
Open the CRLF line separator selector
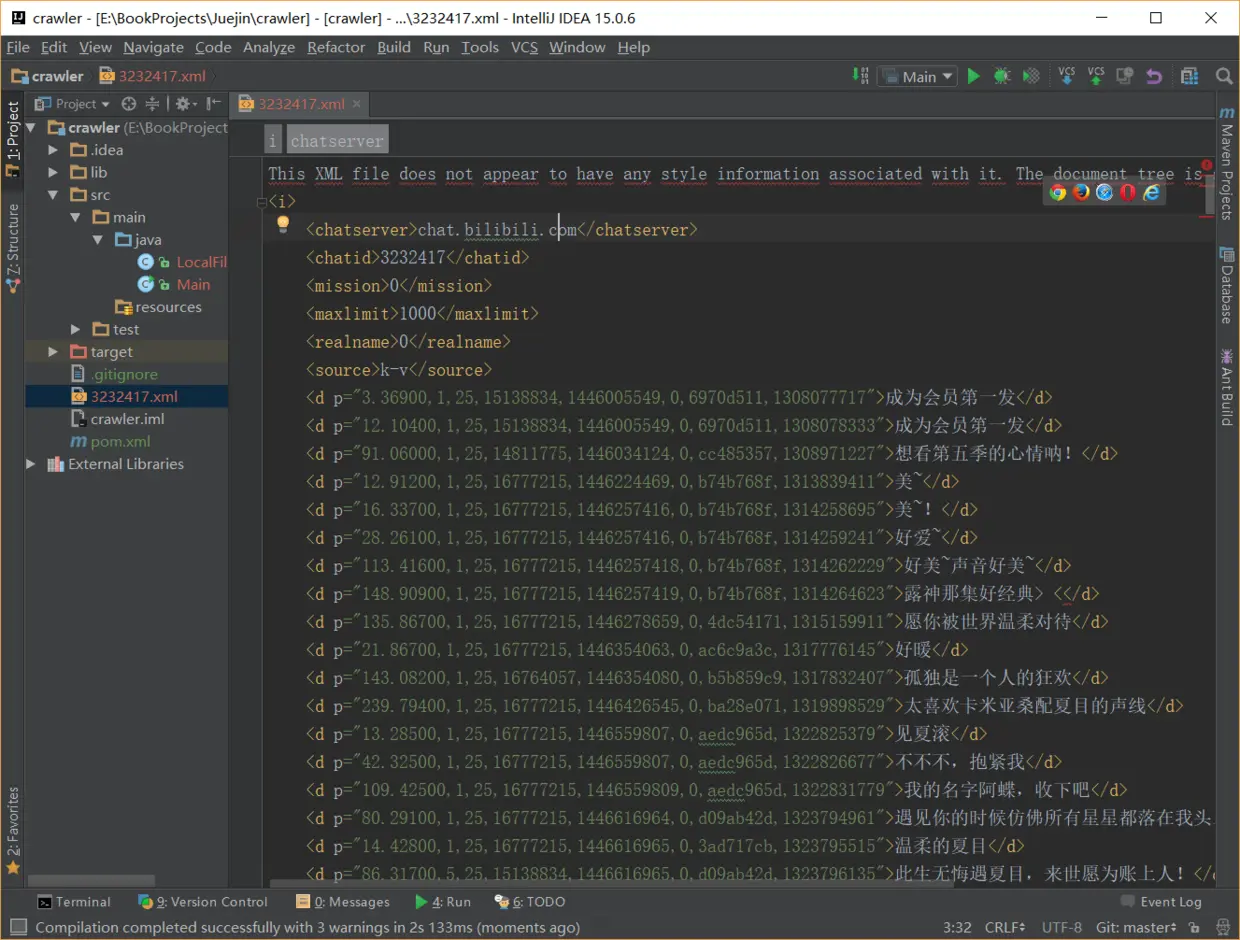coord(1005,927)
